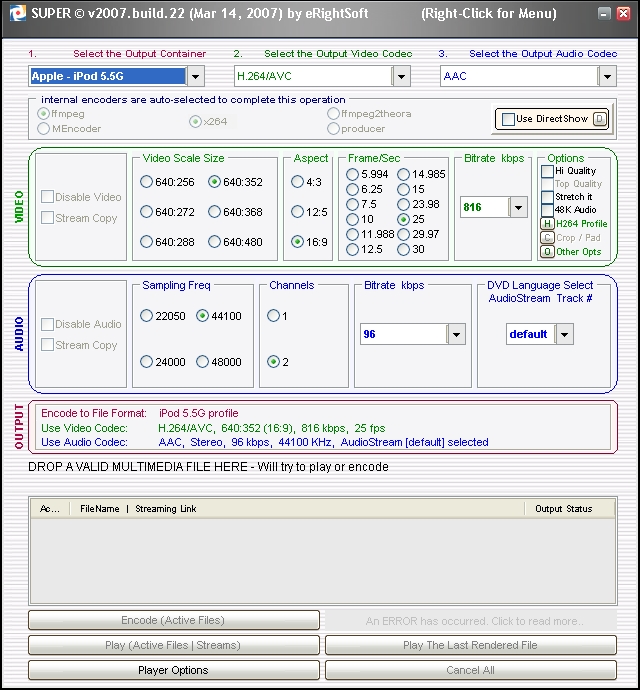Select the producer encoder
The width and height of the screenshot is (640, 690).
[333, 129]
